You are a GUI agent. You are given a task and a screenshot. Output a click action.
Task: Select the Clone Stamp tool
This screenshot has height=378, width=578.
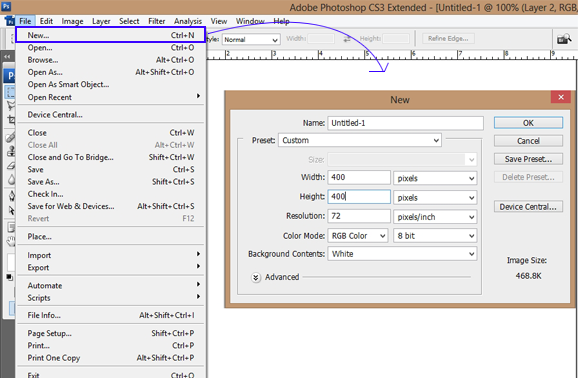point(10,151)
